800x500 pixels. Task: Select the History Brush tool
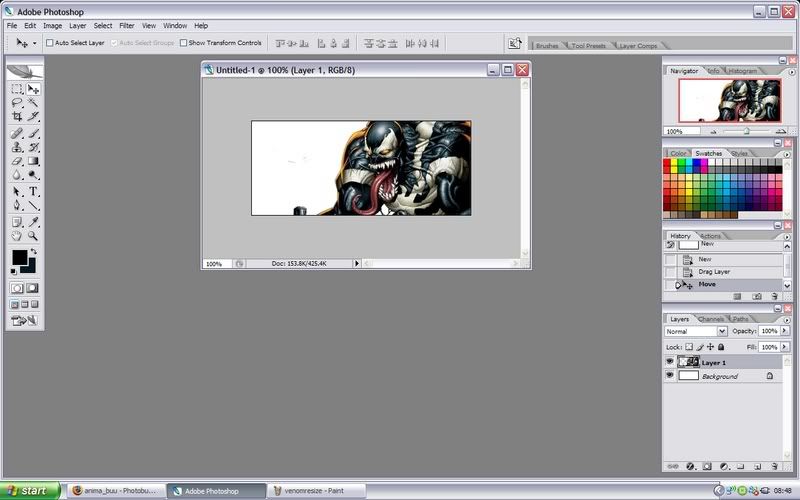point(33,147)
